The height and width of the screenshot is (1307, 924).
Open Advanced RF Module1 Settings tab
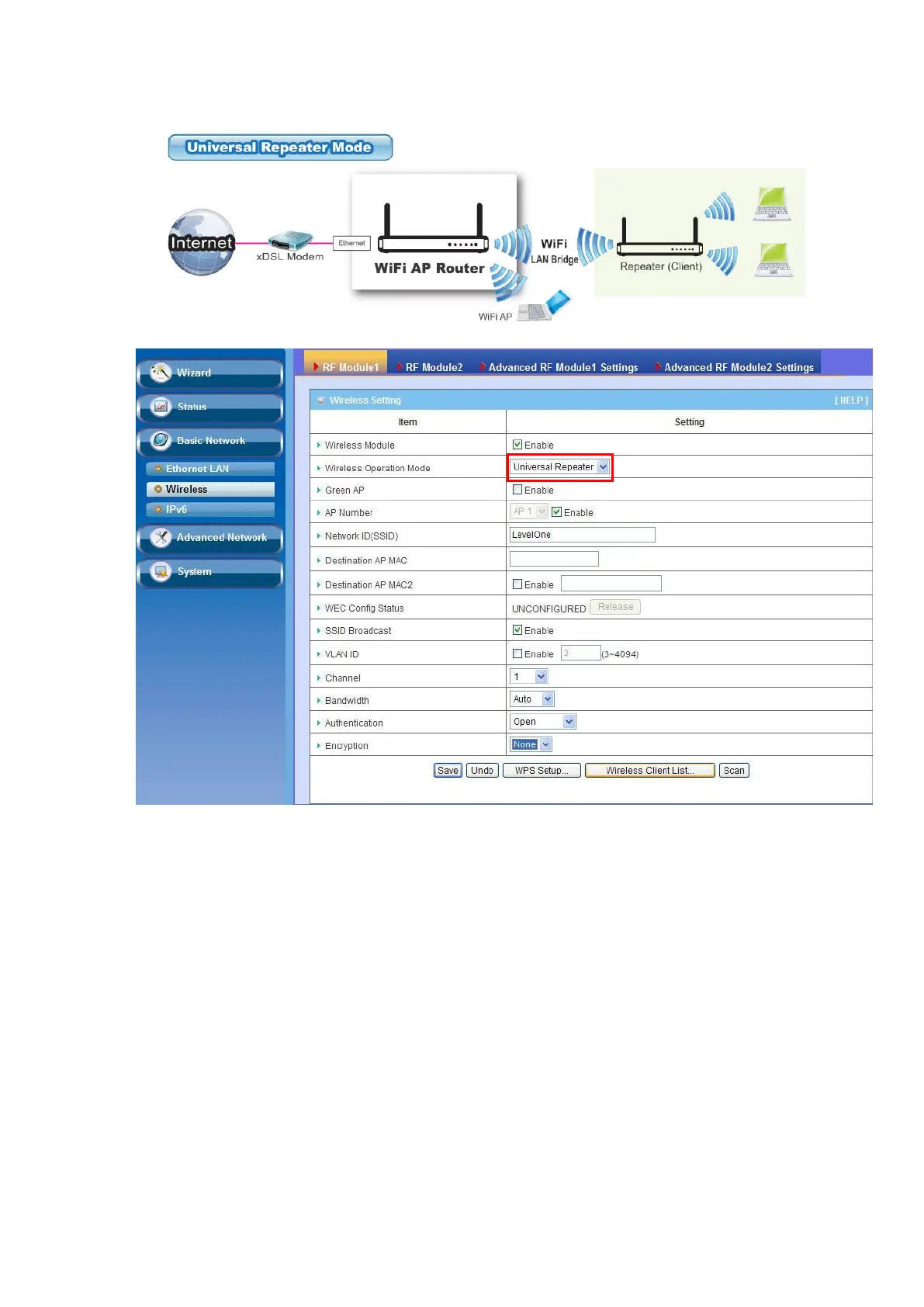[x=559, y=367]
